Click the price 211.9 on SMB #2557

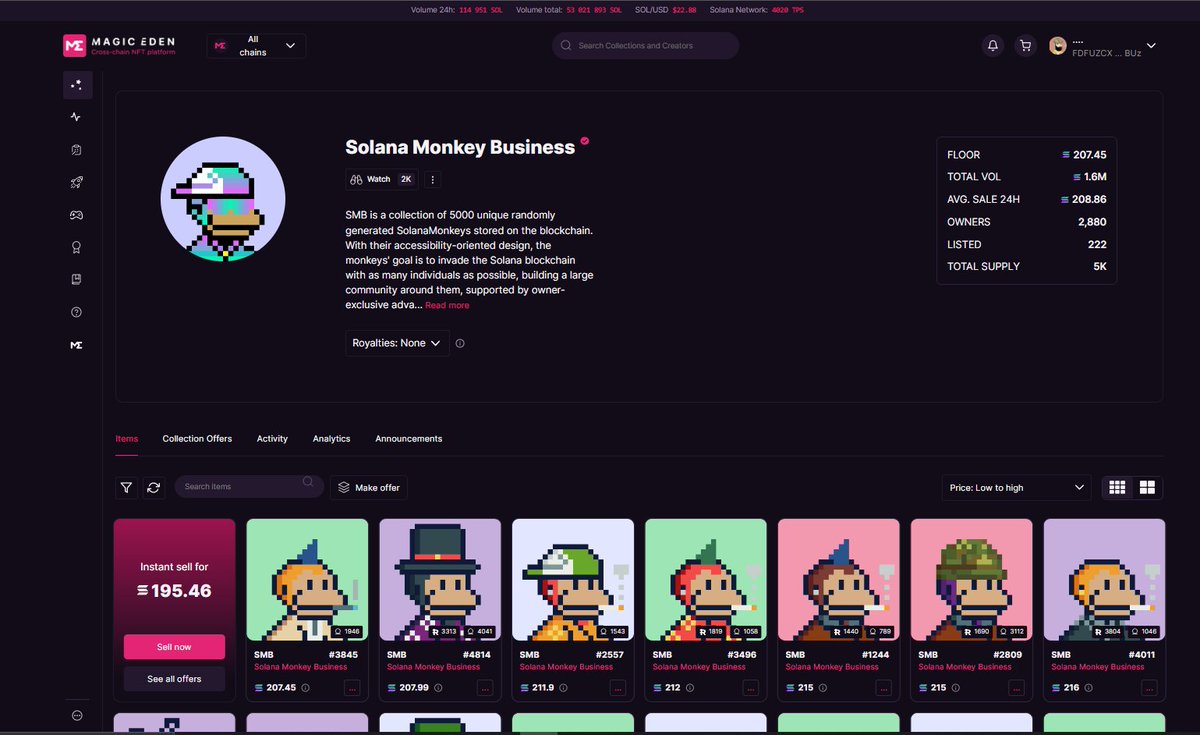(x=541, y=688)
